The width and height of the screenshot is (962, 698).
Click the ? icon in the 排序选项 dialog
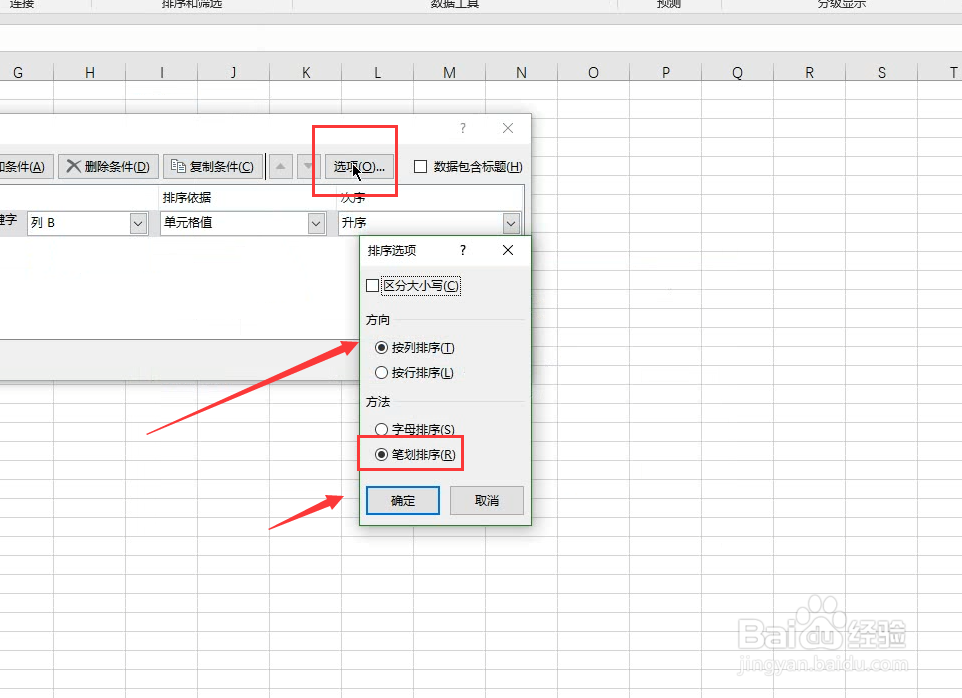(x=462, y=250)
